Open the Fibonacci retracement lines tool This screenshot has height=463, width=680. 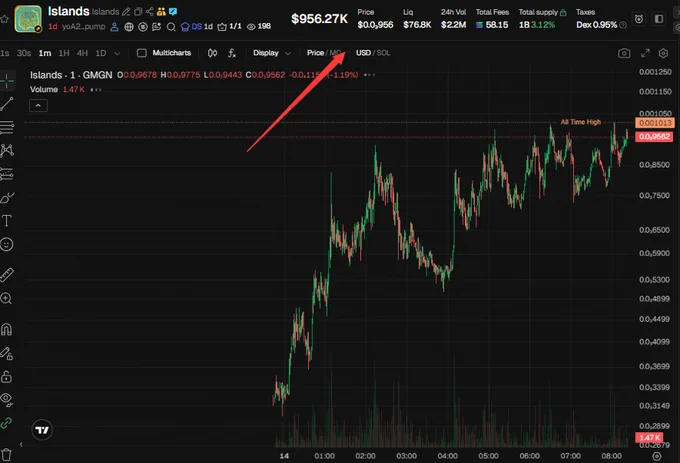(x=7, y=127)
